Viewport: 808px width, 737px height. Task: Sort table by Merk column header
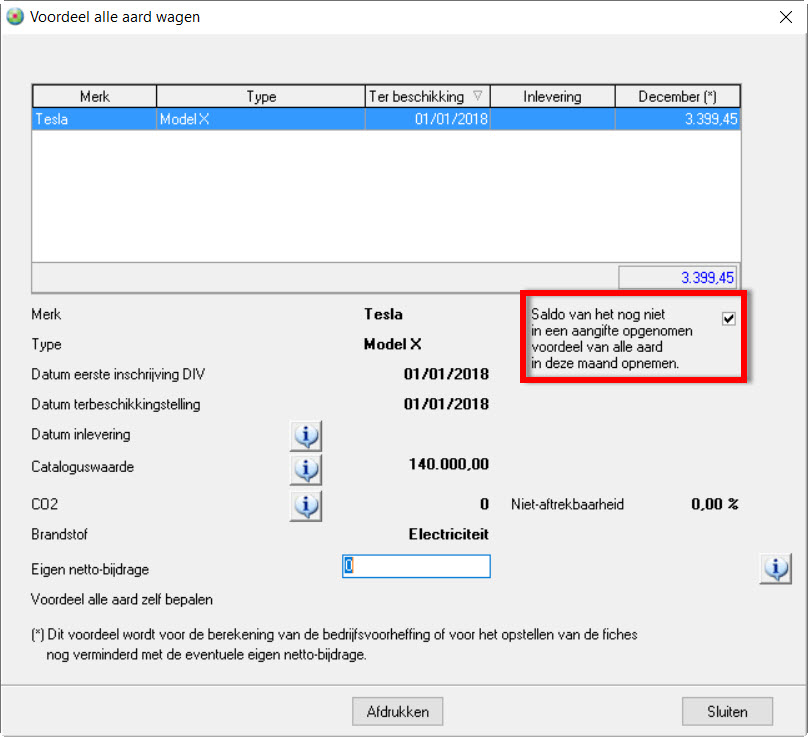click(94, 96)
